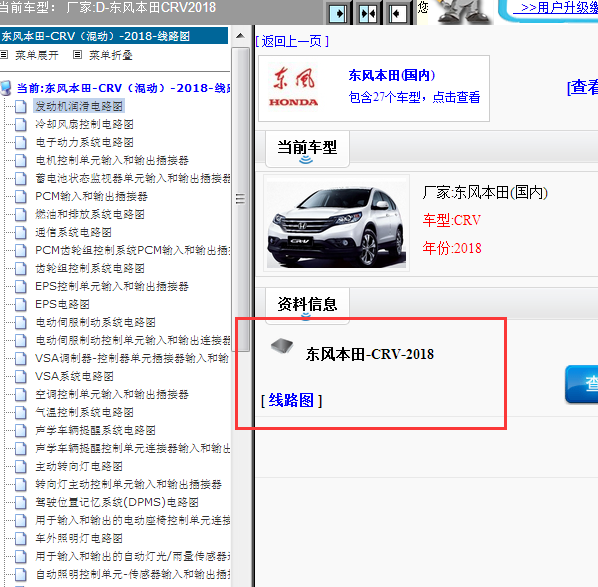Viewport: 598px width, 587px height.
Task: Open 自动照明控制单元-传感器 entry
Action: click(133, 574)
